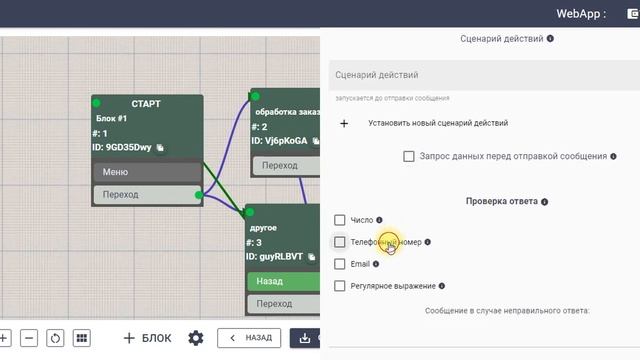Show the info tooltip next to the Сценарий действий heading
640x360 pixels.
550,38
